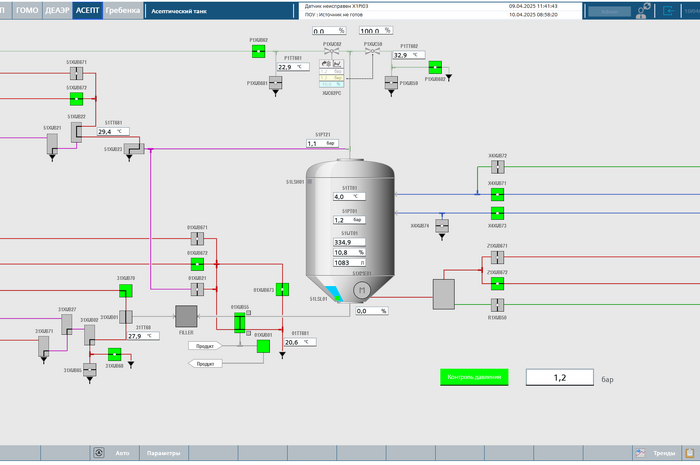Click the green valve 21XGB72 on right
Screen dimensions: 700x465
[x=497, y=283]
